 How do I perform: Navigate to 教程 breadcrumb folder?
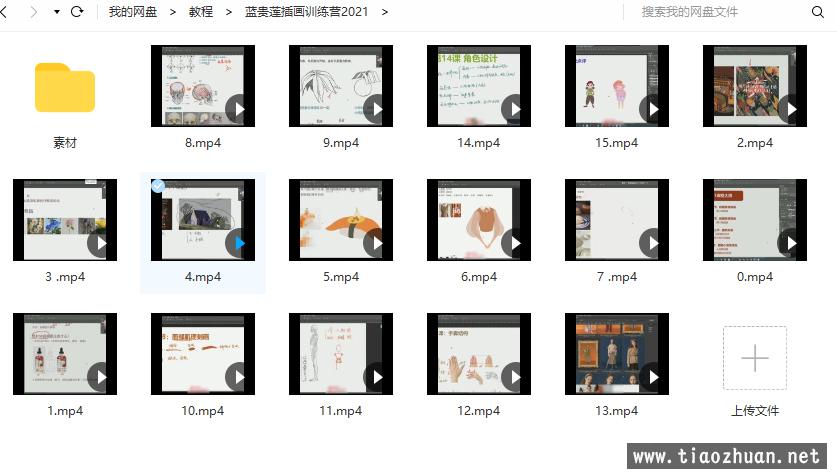201,12
